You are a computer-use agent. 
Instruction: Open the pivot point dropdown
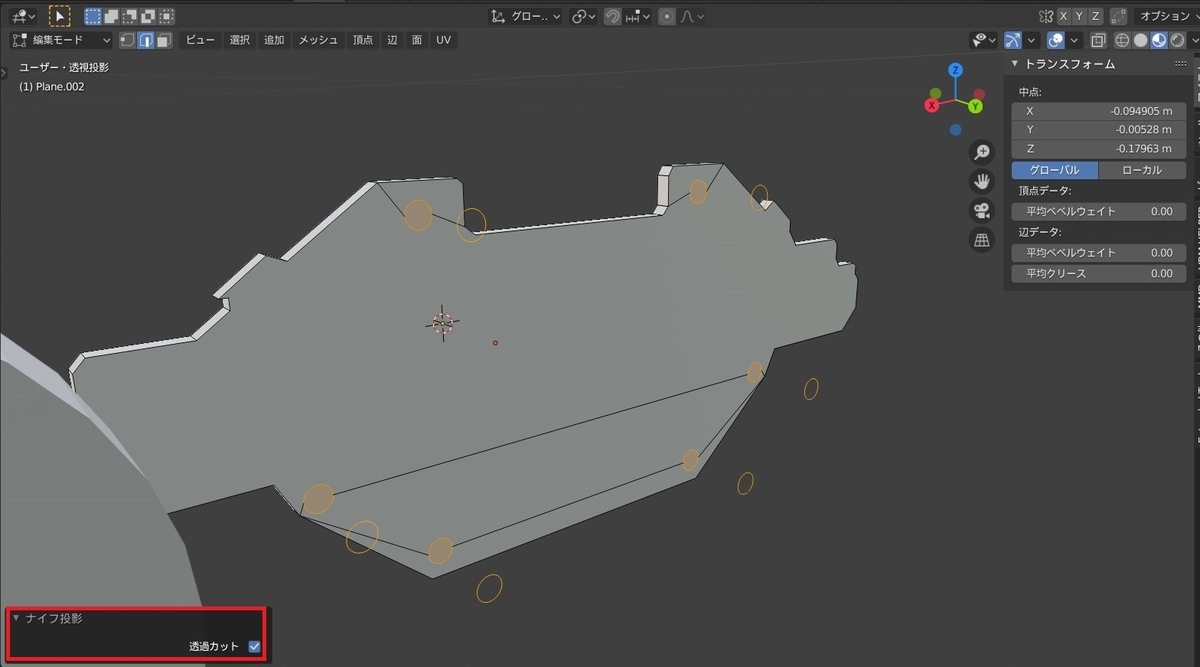click(584, 16)
